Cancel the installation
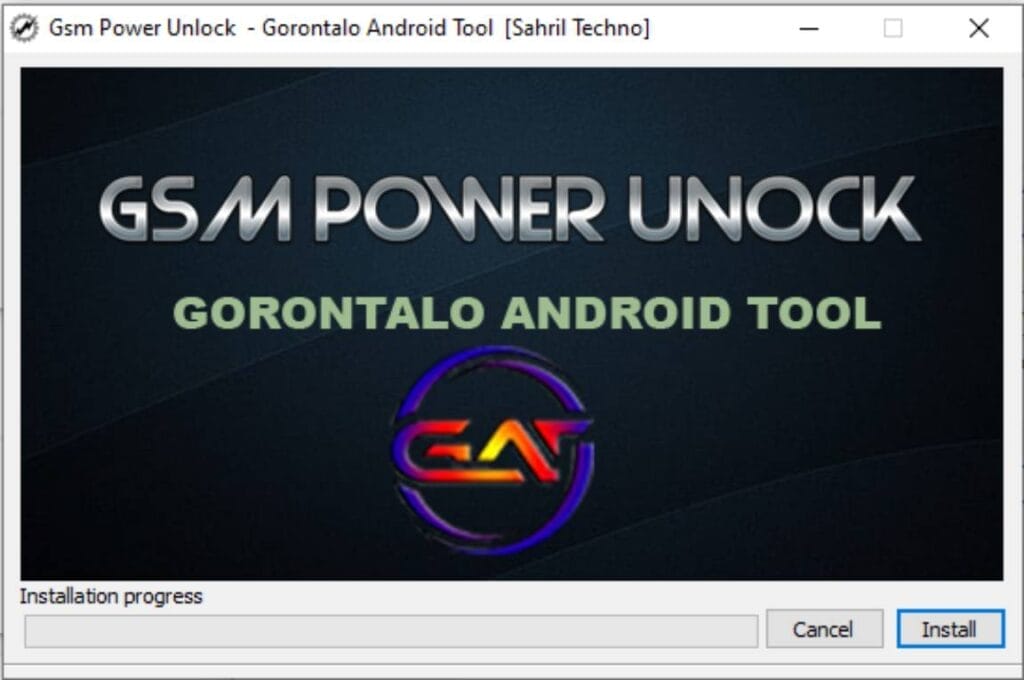1024x680 pixels. coord(824,630)
